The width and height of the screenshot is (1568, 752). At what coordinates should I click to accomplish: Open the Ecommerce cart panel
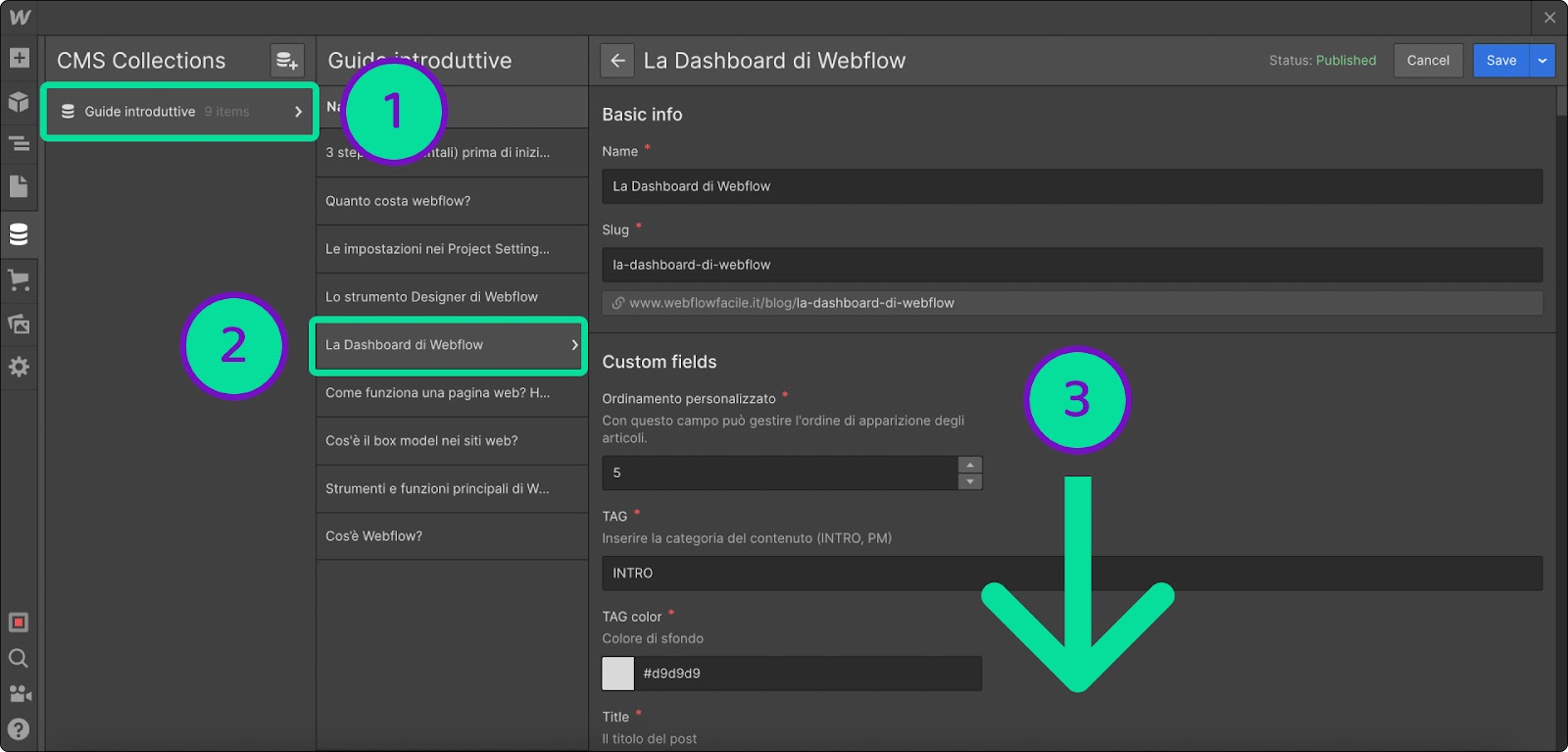point(19,280)
